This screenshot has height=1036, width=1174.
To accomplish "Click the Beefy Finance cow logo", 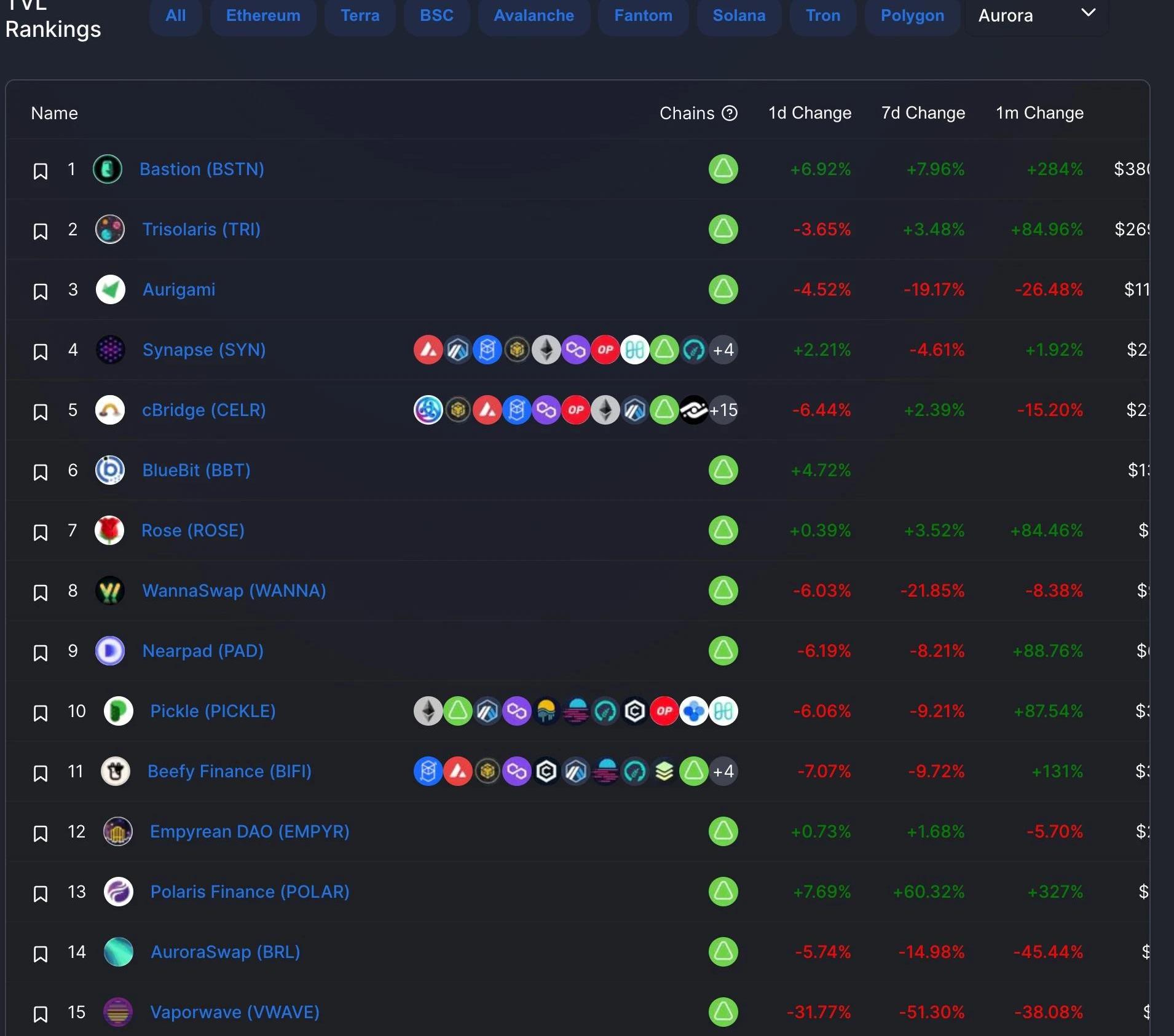I will 116,771.
